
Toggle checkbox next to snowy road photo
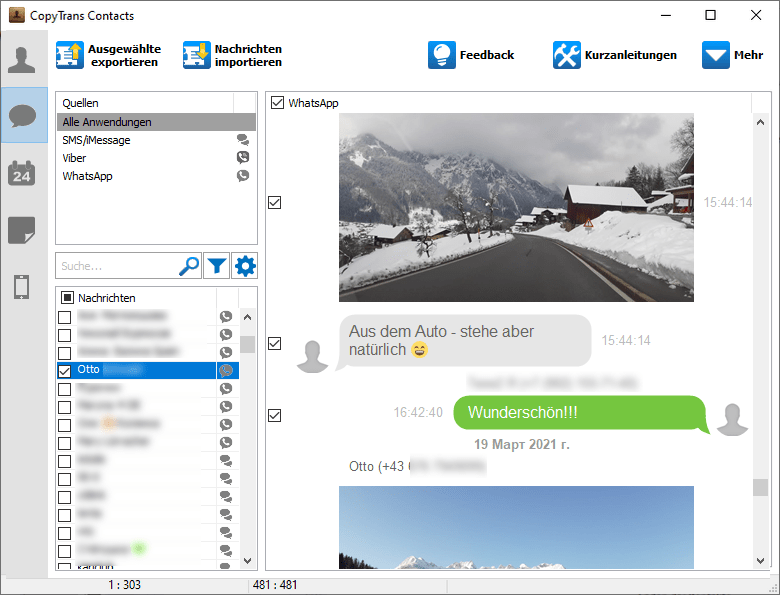click(275, 202)
